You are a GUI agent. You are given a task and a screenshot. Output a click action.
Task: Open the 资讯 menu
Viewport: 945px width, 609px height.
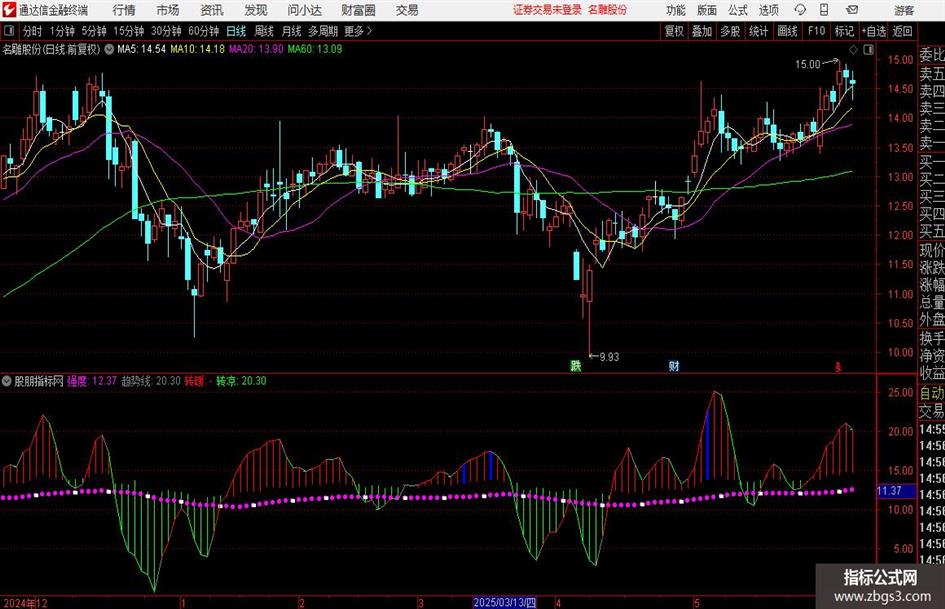click(212, 10)
